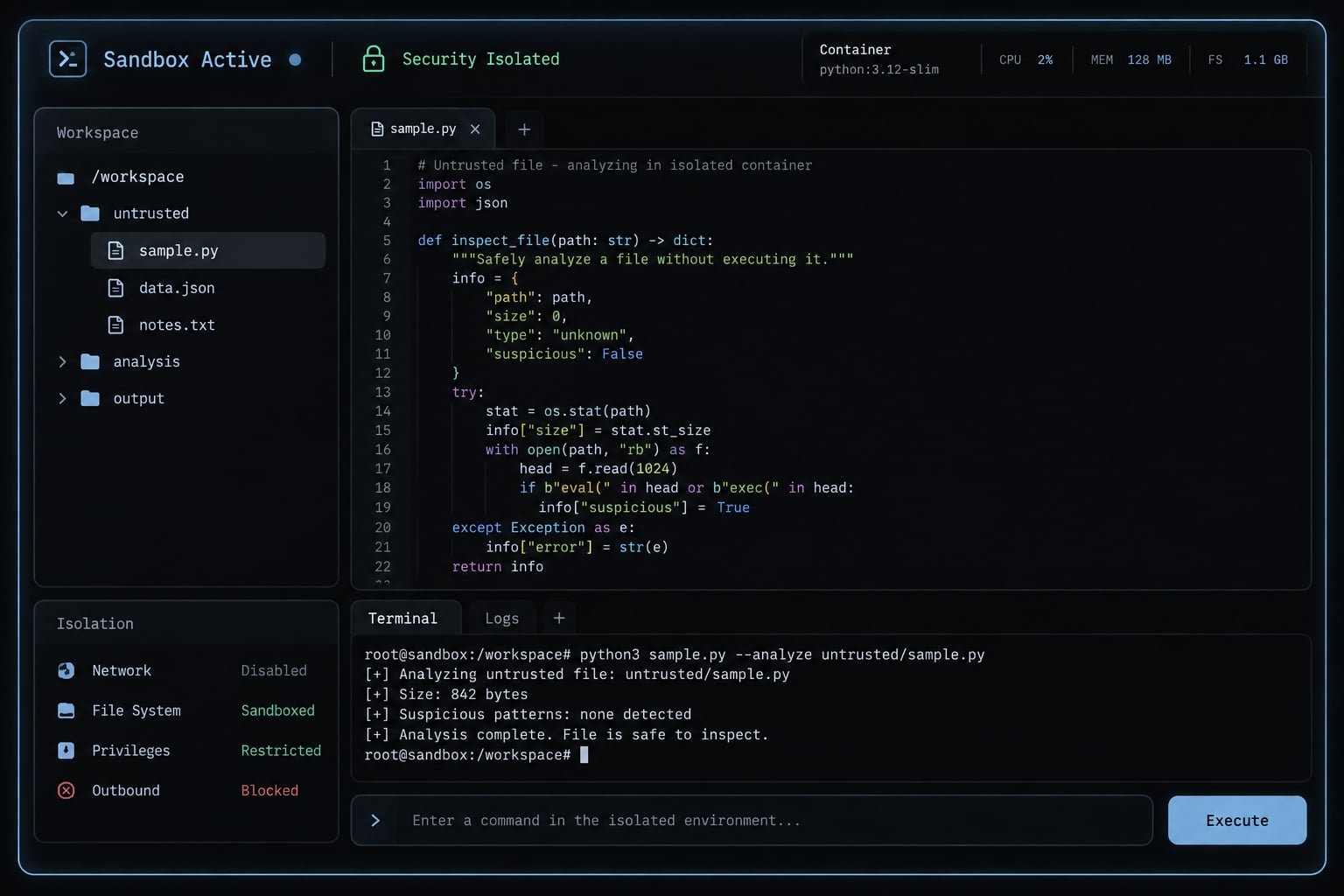This screenshot has height=896, width=1344.
Task: Click the file icon beside notes.txt
Action: [x=115, y=325]
